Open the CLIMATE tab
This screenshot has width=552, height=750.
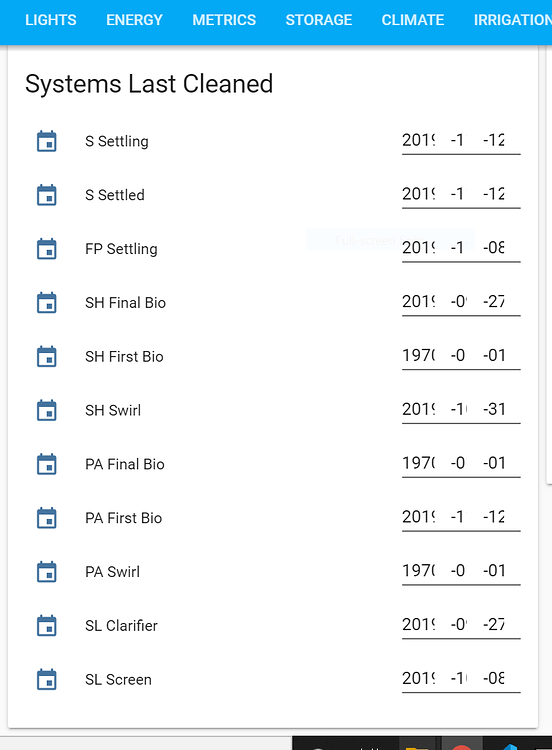413,20
